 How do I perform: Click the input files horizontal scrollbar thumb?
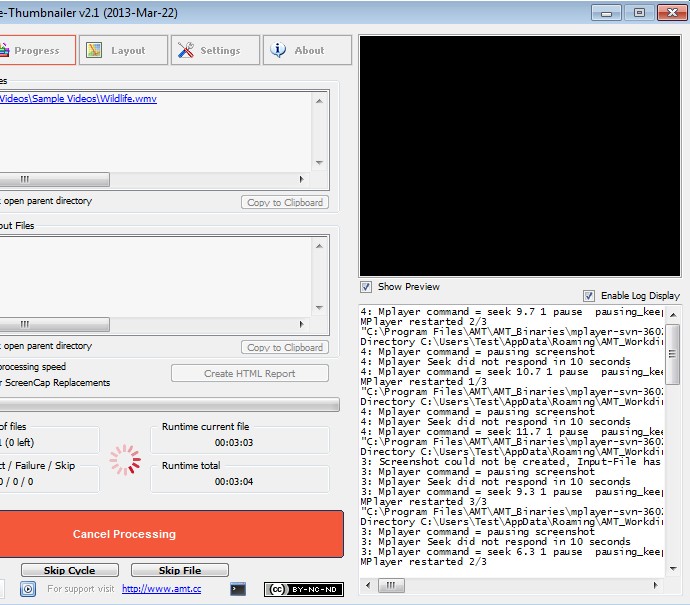click(55, 179)
